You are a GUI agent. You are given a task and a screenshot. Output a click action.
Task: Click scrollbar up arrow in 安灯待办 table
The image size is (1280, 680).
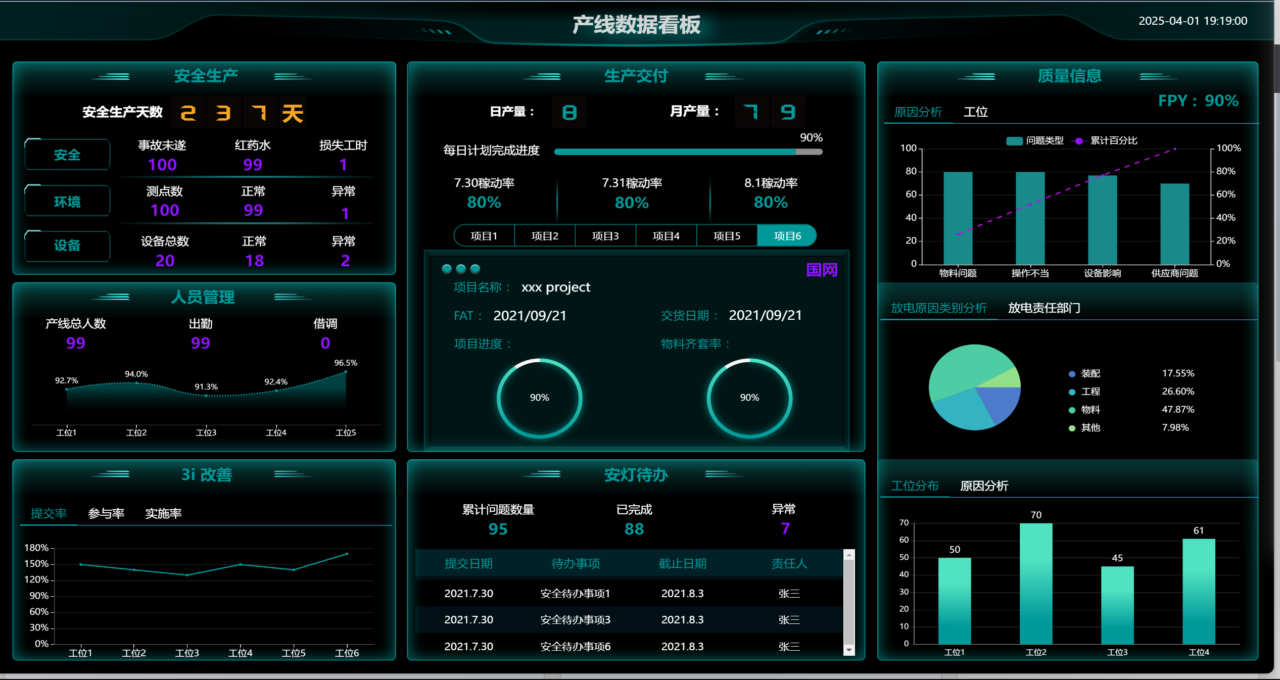[x=849, y=554]
